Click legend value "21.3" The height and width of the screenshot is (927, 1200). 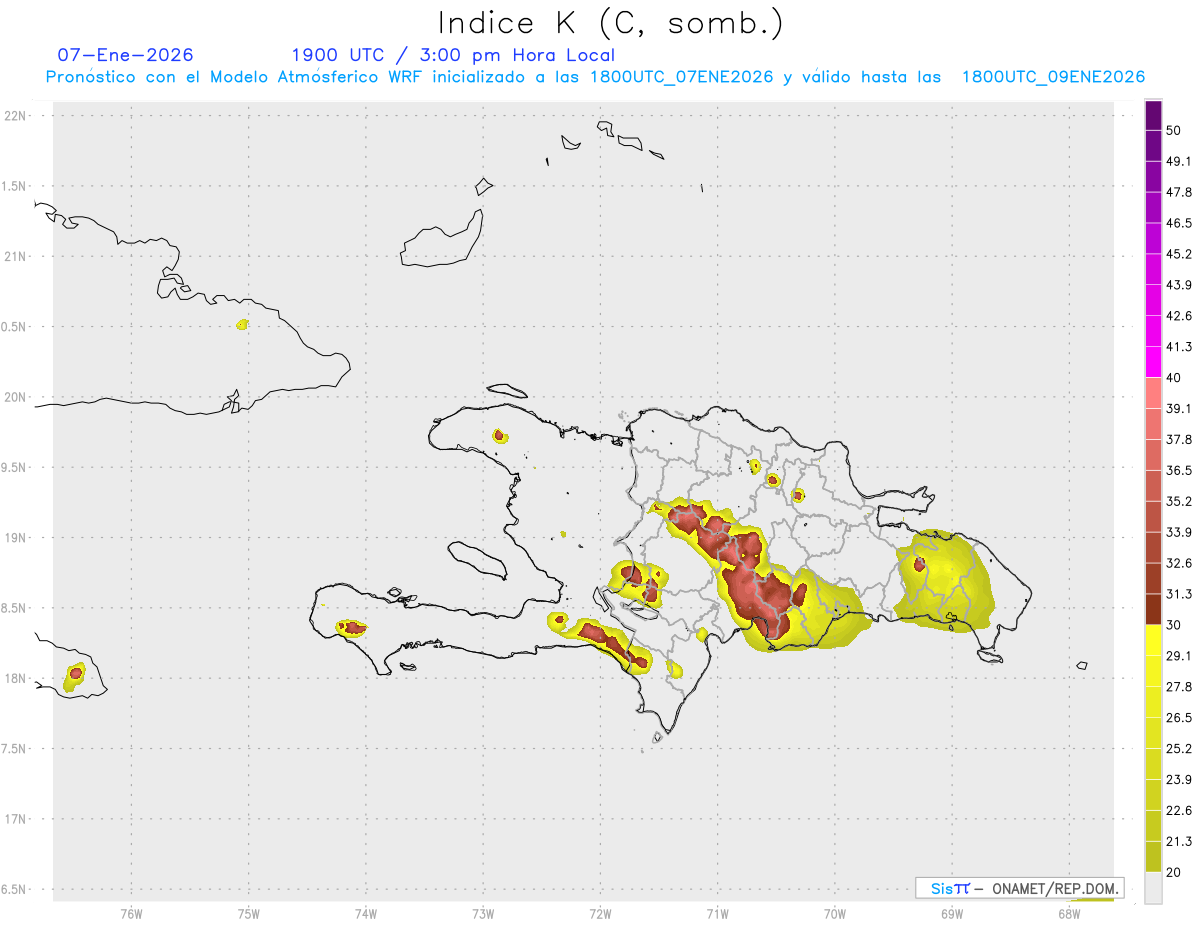[x=1179, y=842]
